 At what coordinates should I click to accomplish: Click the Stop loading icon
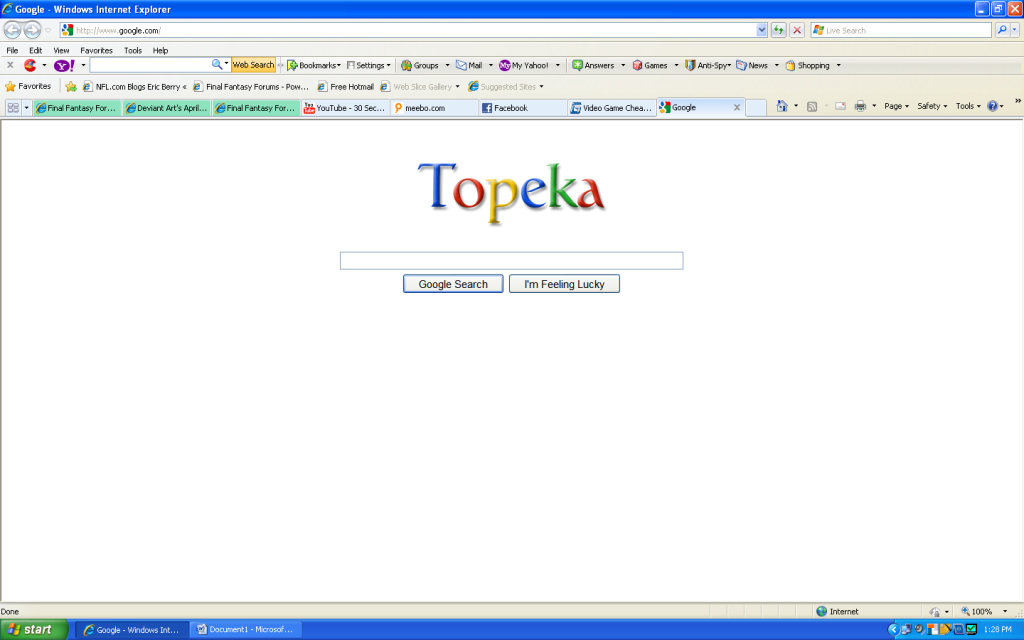(796, 30)
